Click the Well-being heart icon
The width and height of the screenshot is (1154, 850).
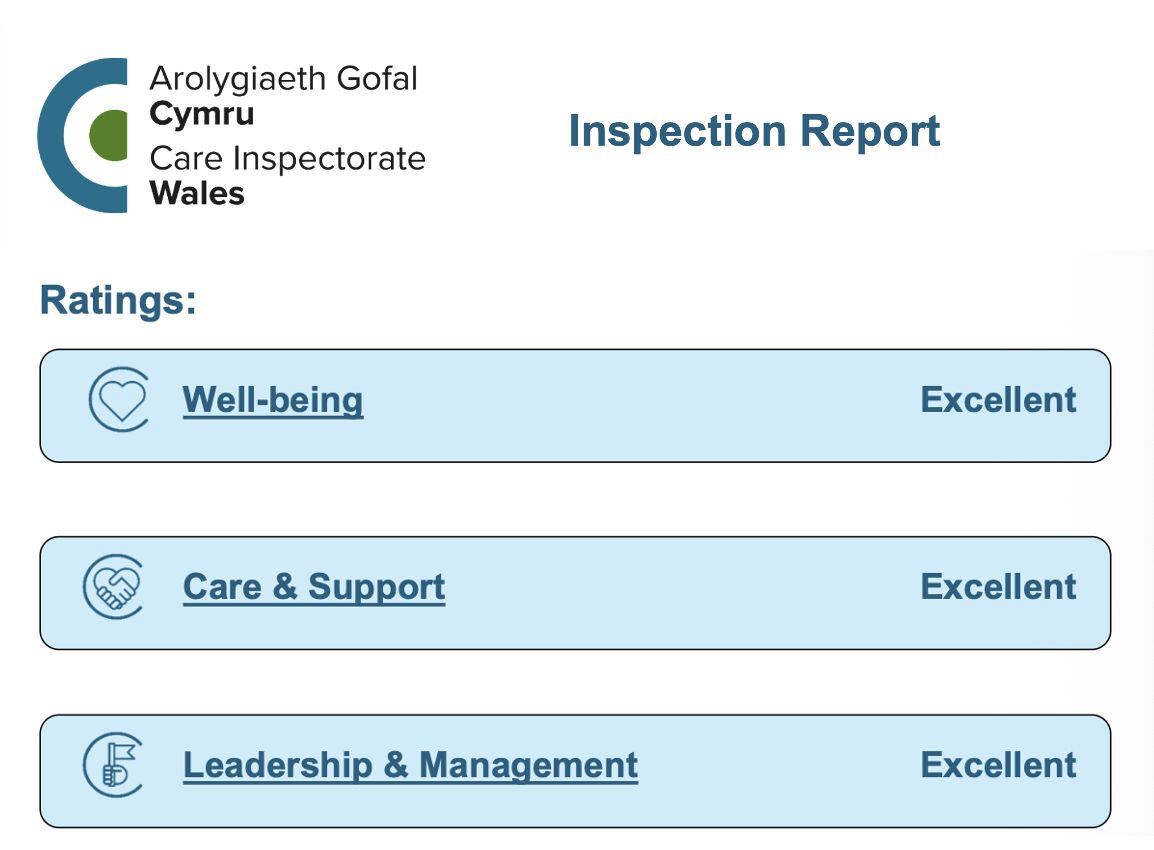click(x=119, y=400)
